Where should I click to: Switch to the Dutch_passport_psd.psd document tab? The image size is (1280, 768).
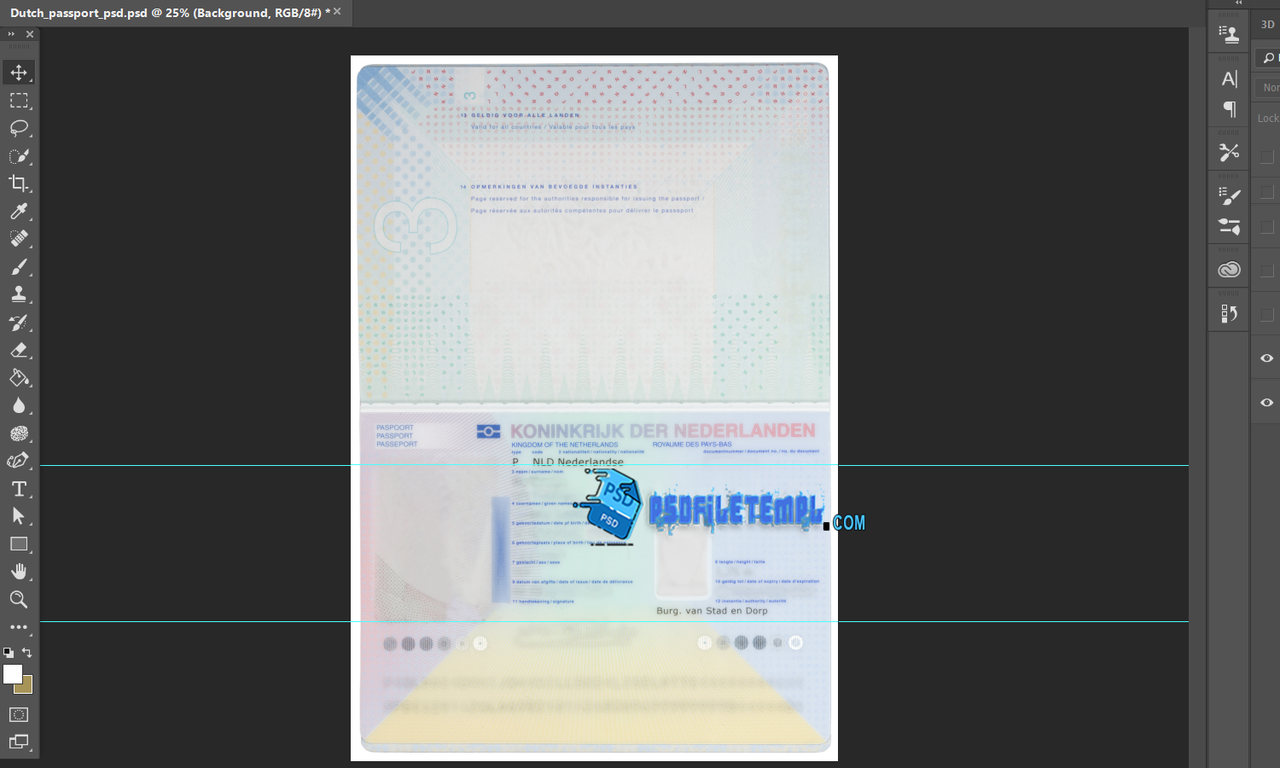pos(169,12)
